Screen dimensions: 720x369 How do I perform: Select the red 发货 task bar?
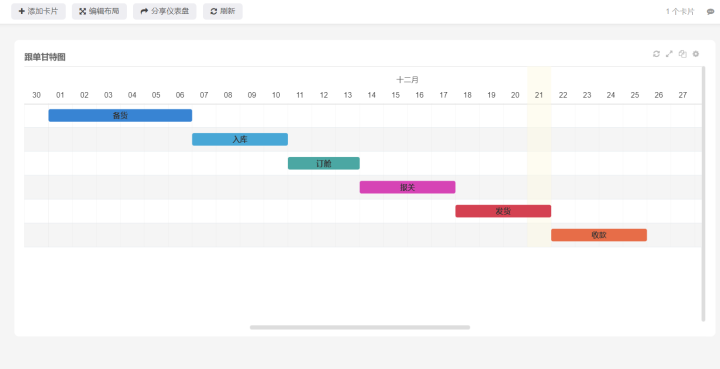[503, 211]
